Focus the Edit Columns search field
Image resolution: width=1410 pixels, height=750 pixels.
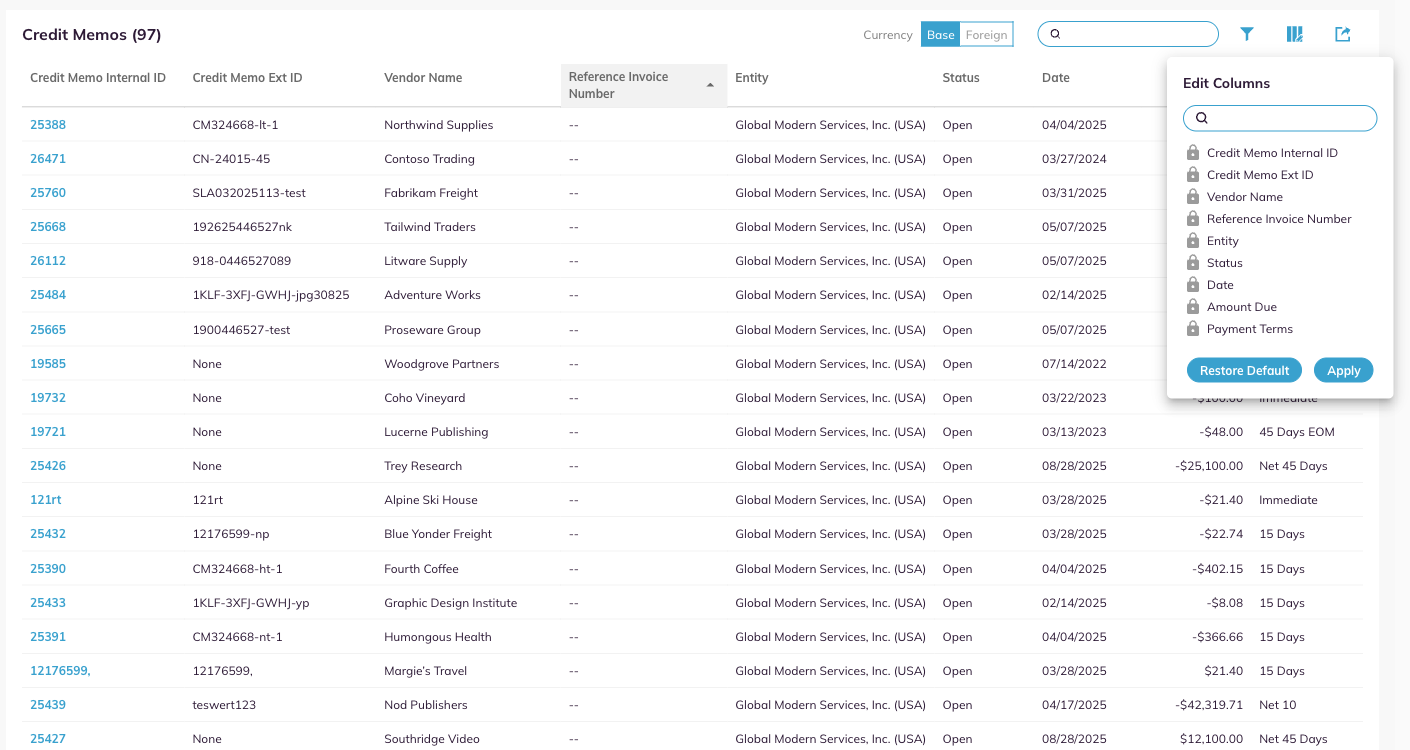coord(1280,118)
